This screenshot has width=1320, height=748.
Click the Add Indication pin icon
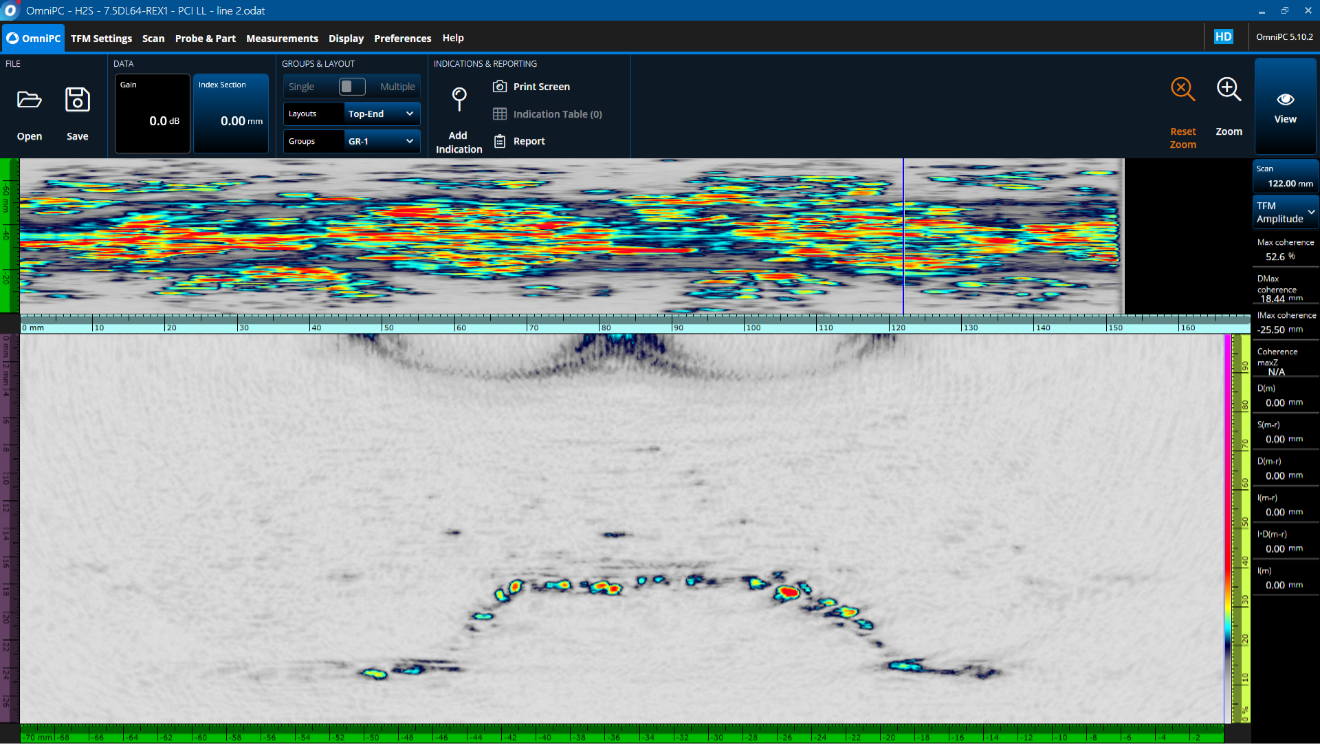coord(459,99)
